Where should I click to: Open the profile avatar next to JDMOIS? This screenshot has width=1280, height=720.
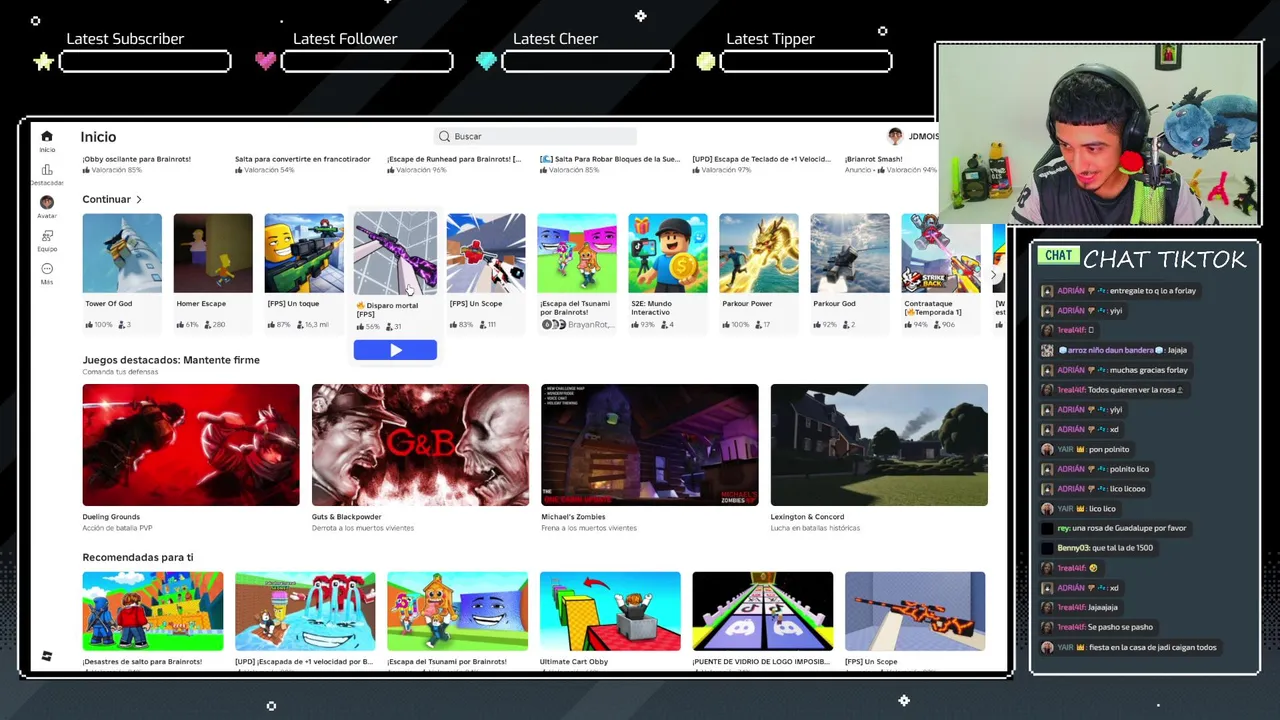(x=895, y=136)
